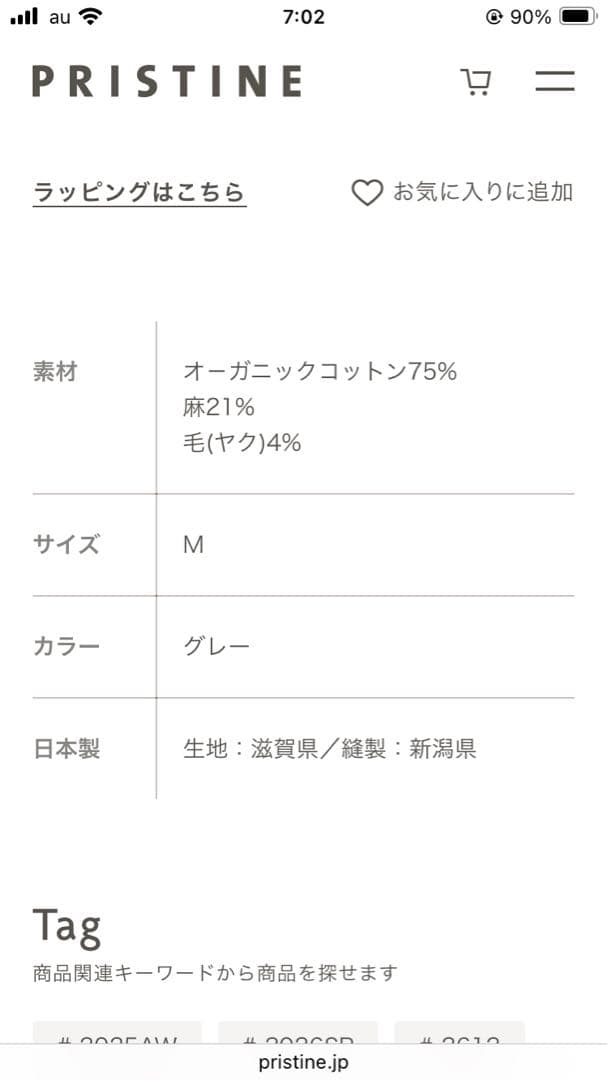The width and height of the screenshot is (608, 1080).
Task: Select the third hashtag tag chip
Action: pos(459,1038)
